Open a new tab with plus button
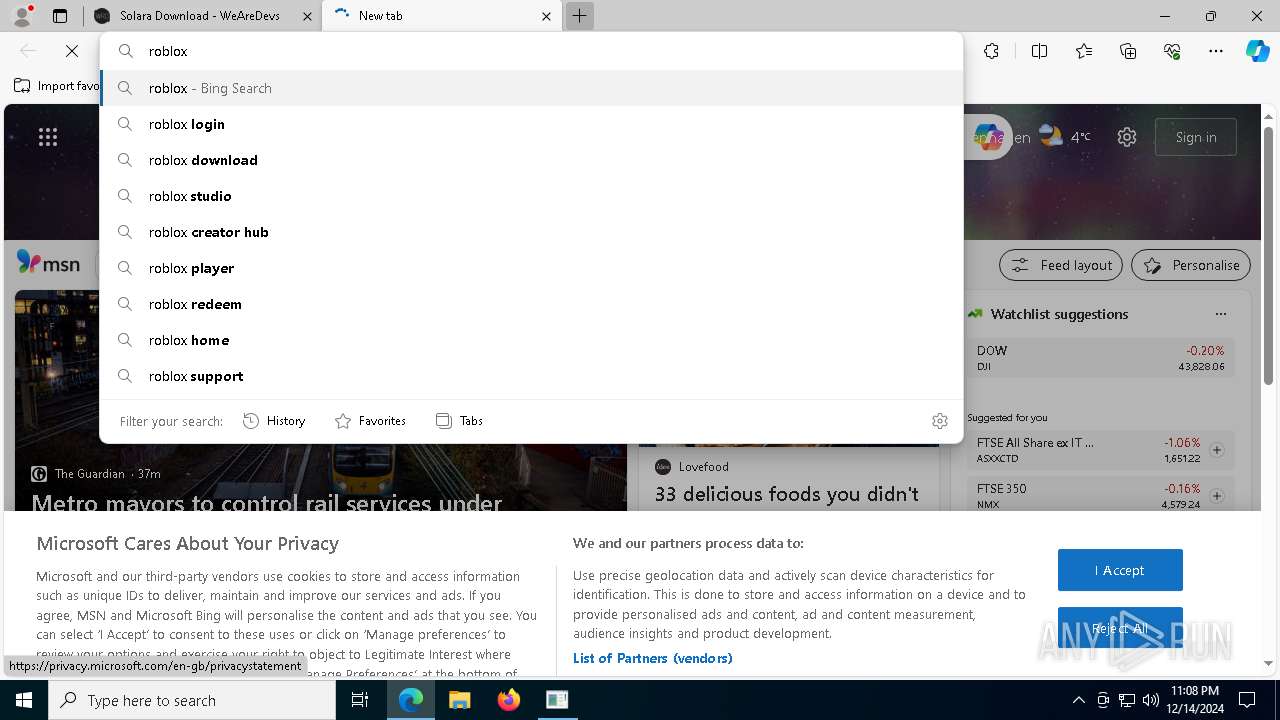Screen dimensions: 1280x720 (x=579, y=16)
